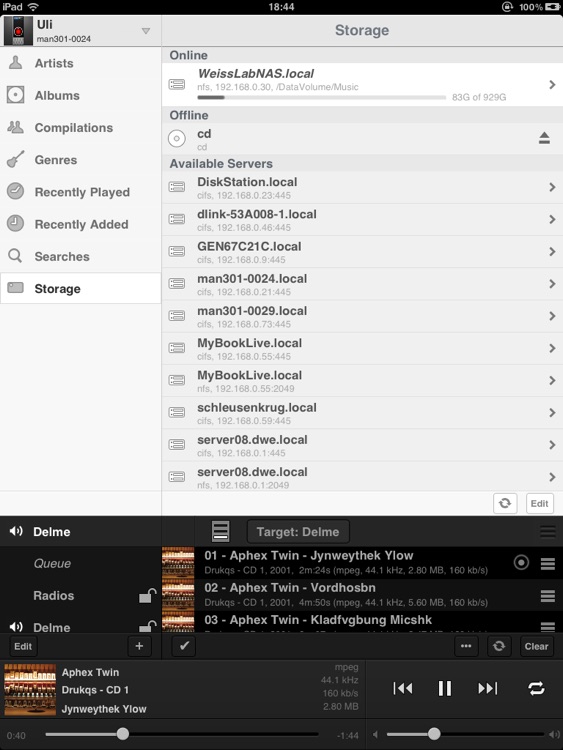The height and width of the screenshot is (750, 563).
Task: Toggle repeat mode icon
Action: (536, 688)
